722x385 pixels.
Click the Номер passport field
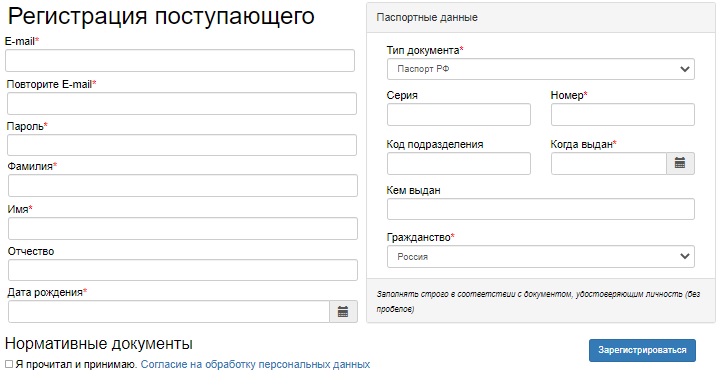623,115
